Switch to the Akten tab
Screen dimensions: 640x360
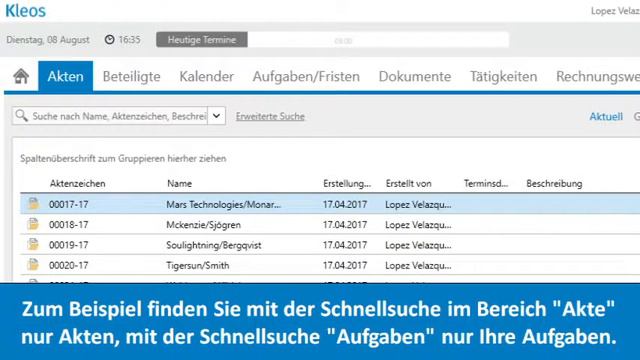point(65,76)
